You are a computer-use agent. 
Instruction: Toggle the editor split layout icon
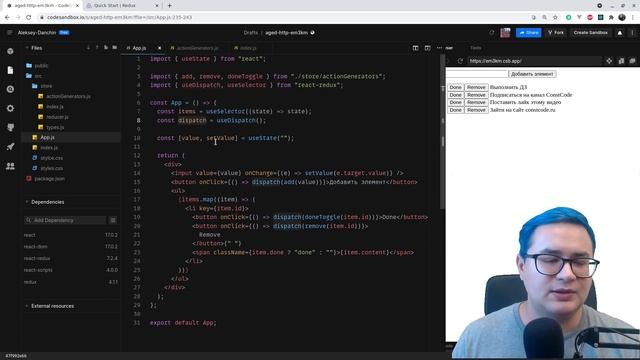coord(415,48)
